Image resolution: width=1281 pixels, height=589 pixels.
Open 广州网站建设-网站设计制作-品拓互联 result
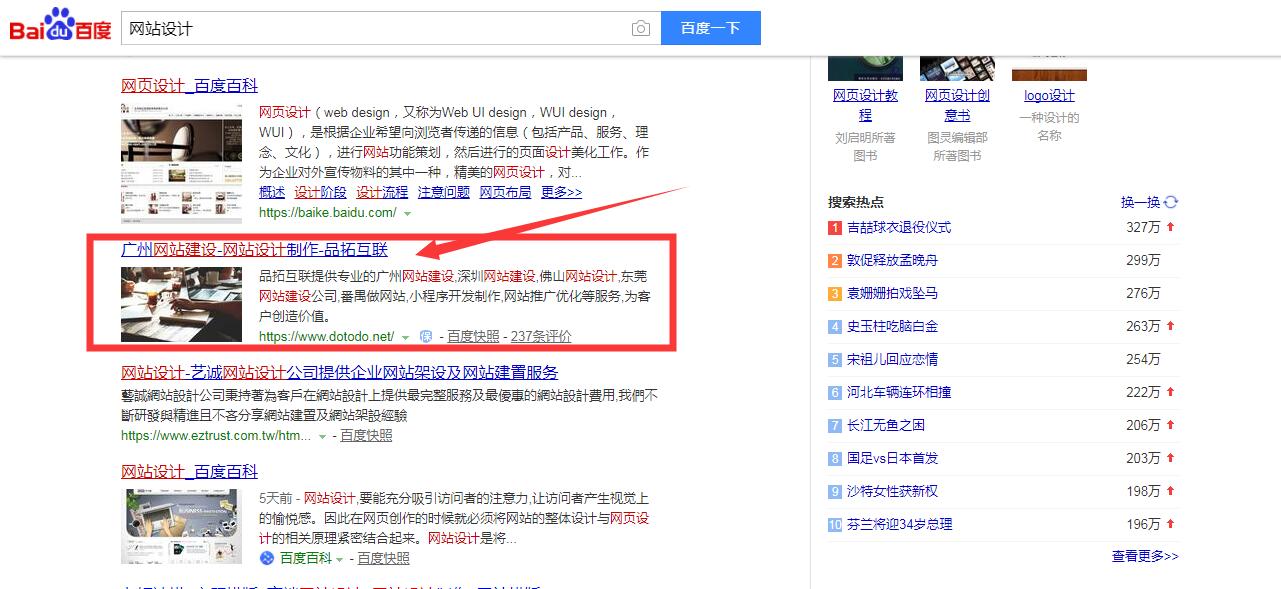point(254,250)
